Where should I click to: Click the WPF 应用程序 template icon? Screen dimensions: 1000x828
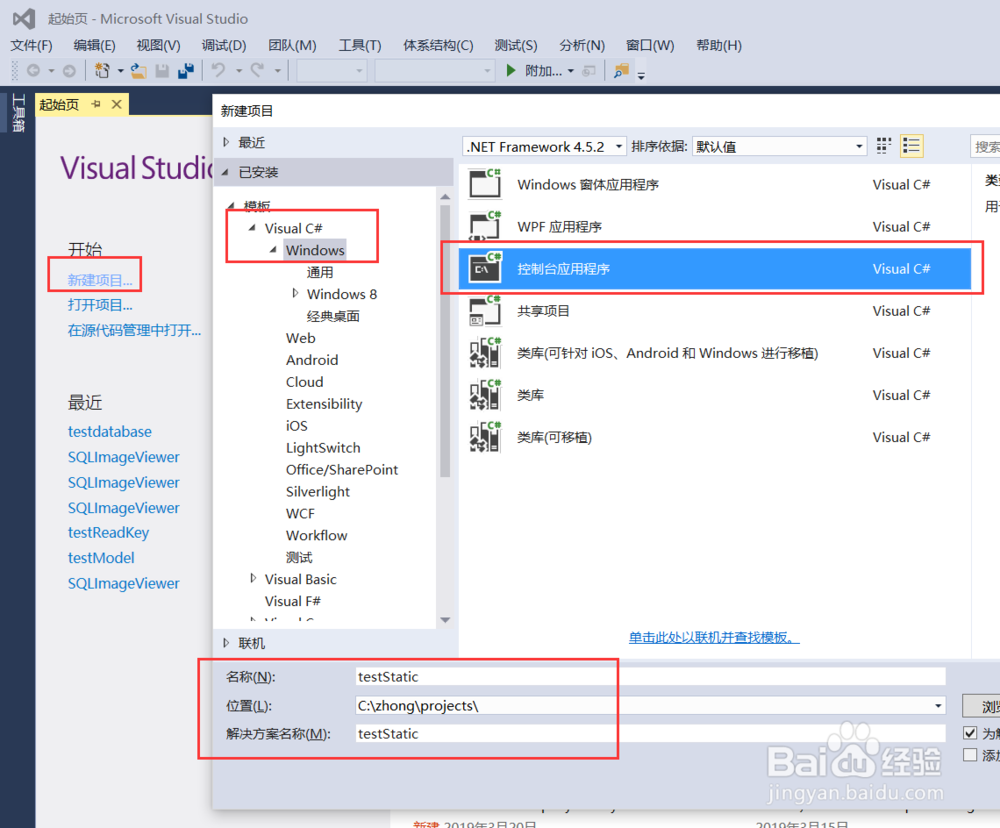point(485,226)
